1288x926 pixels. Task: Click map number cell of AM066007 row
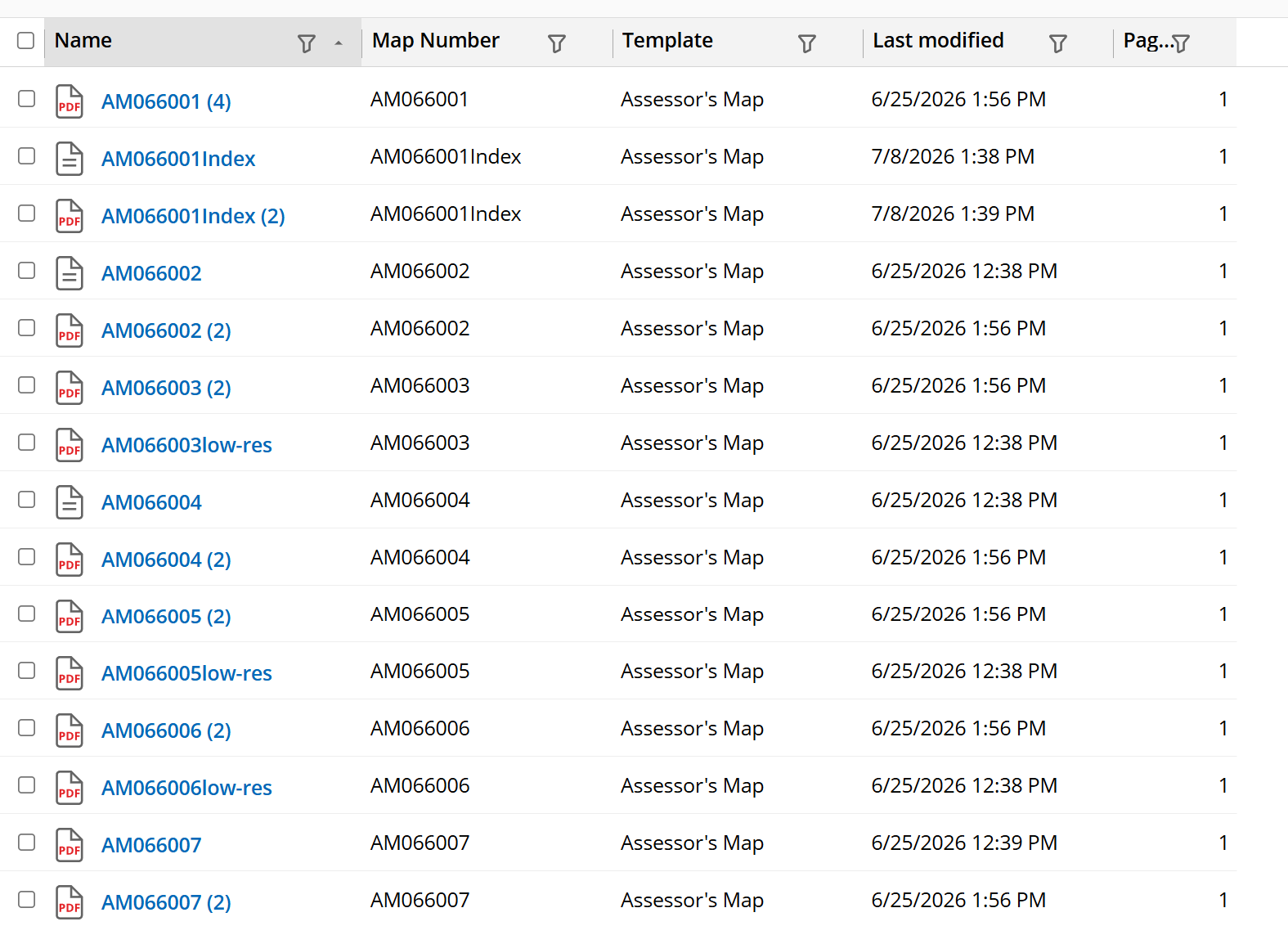tap(420, 843)
